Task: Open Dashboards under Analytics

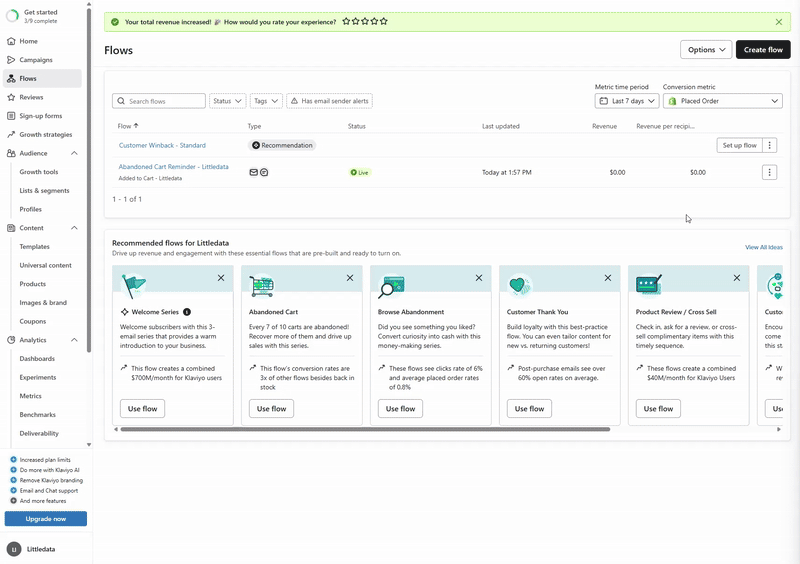Action: click(x=37, y=359)
